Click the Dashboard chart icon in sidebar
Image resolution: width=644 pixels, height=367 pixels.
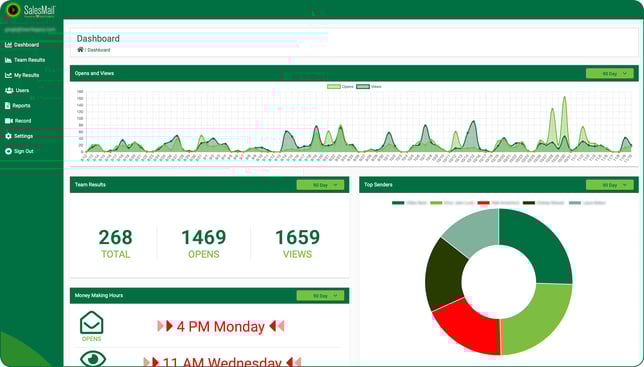coord(8,45)
